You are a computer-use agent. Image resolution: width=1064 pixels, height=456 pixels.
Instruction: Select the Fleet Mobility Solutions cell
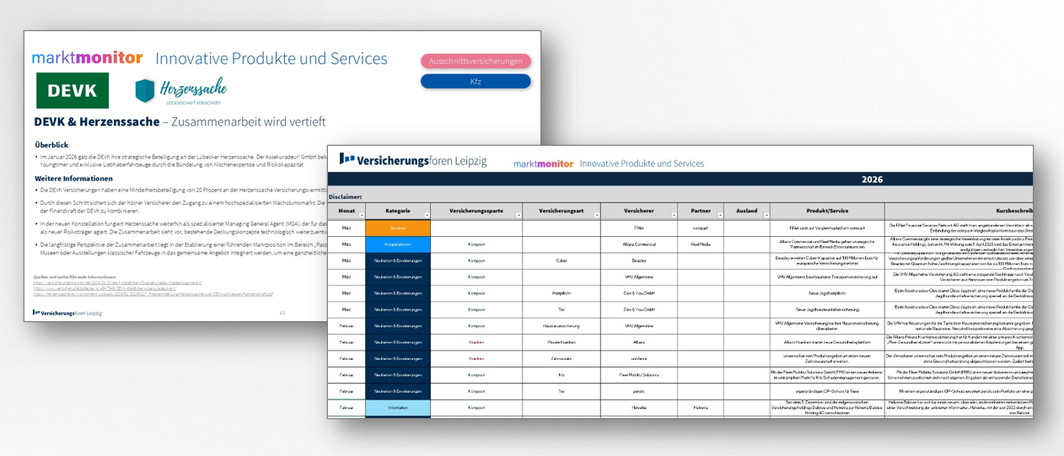pos(638,375)
